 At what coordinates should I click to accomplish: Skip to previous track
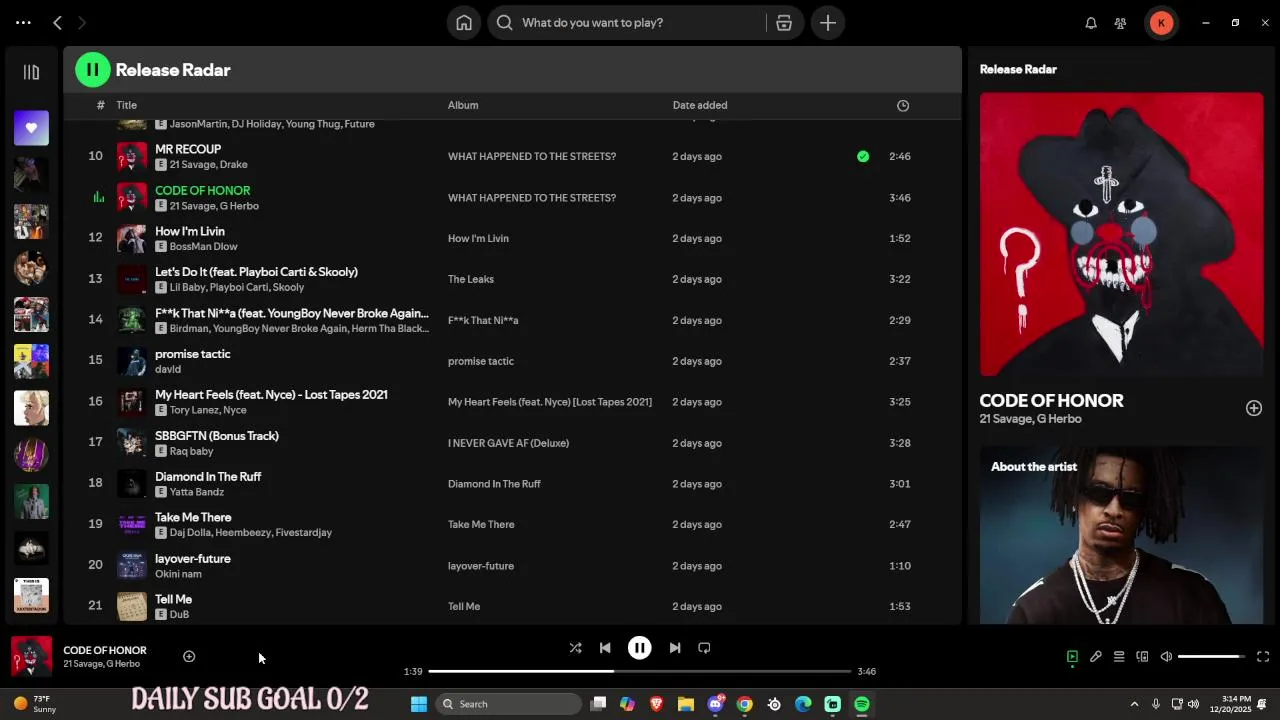(605, 648)
